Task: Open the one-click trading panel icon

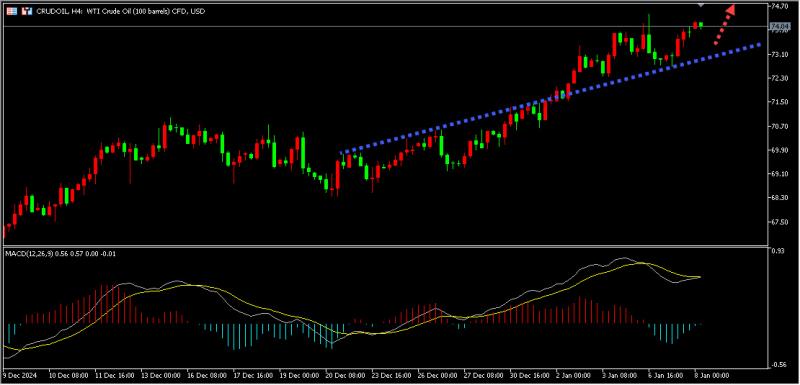Action: [x=28, y=11]
